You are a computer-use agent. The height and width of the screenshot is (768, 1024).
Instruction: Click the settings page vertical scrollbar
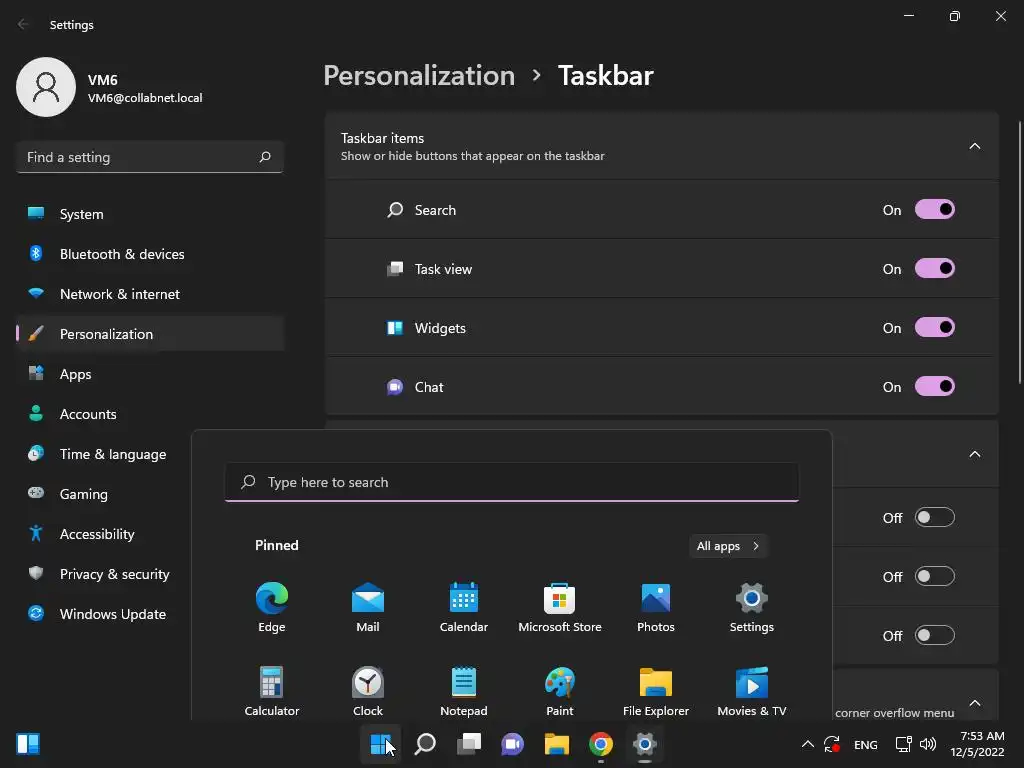(x=1020, y=253)
